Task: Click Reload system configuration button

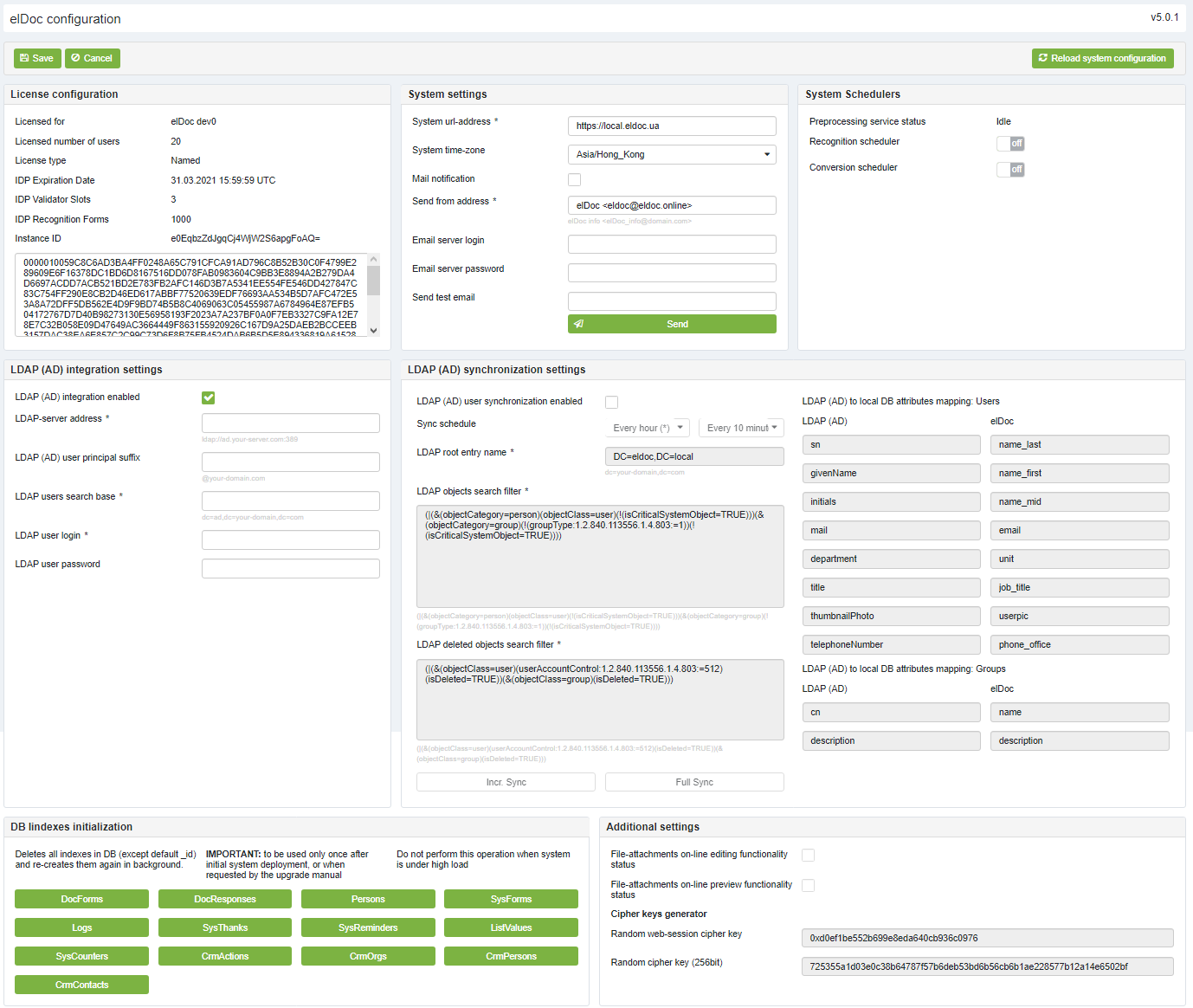Action: (1103, 58)
